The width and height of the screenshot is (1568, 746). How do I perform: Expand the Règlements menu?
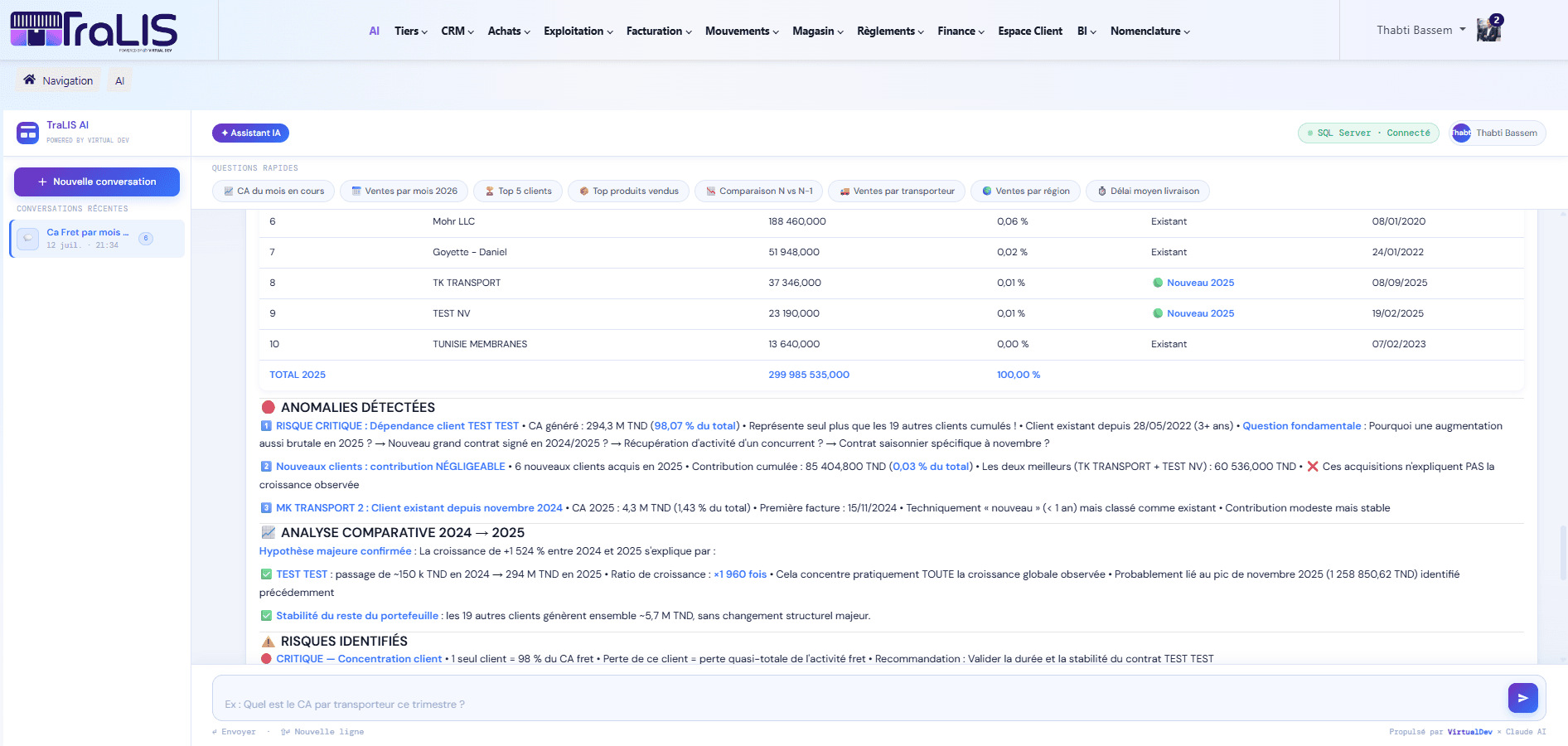pyautogui.click(x=890, y=31)
